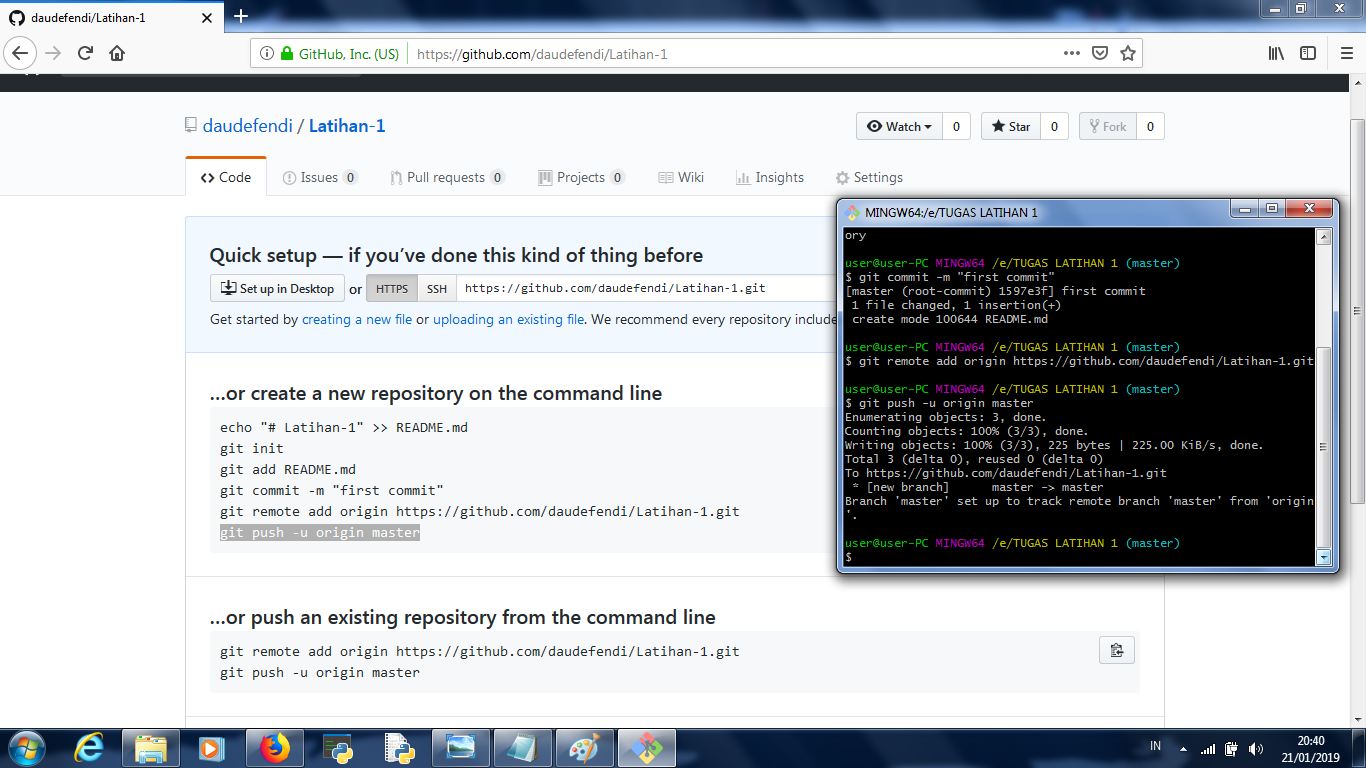
Task: Switch to Firefox in the taskbar
Action: click(274, 747)
